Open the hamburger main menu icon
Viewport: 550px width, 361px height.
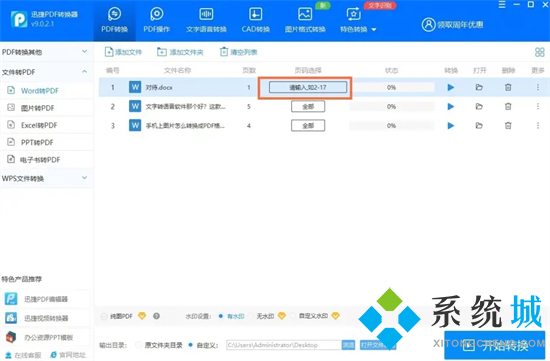point(502,5)
